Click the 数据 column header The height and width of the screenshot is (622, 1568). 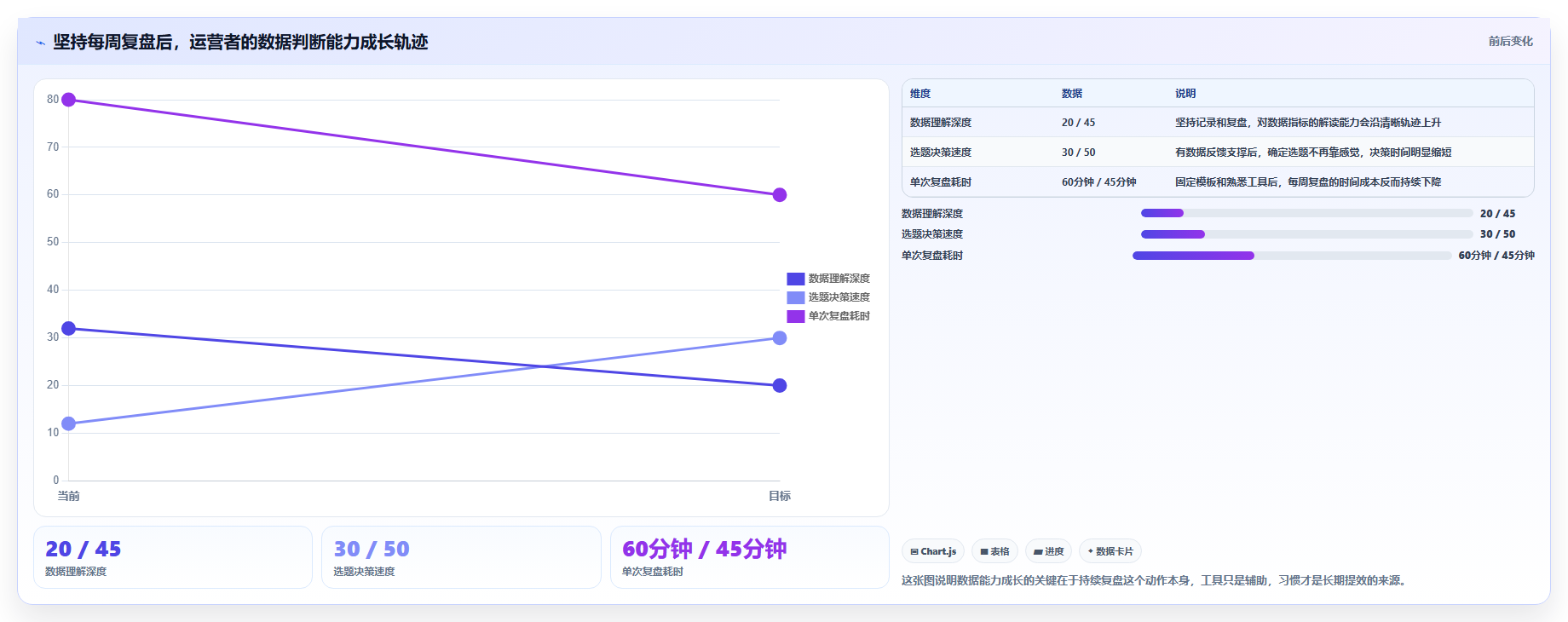[1072, 94]
